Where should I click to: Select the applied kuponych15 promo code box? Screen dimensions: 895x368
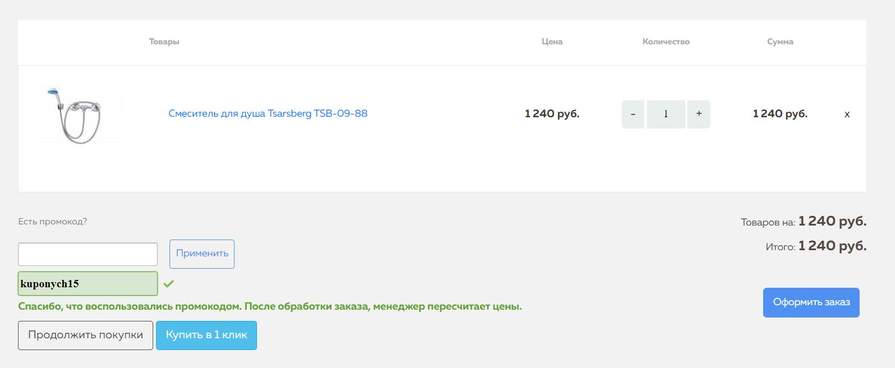click(x=88, y=284)
